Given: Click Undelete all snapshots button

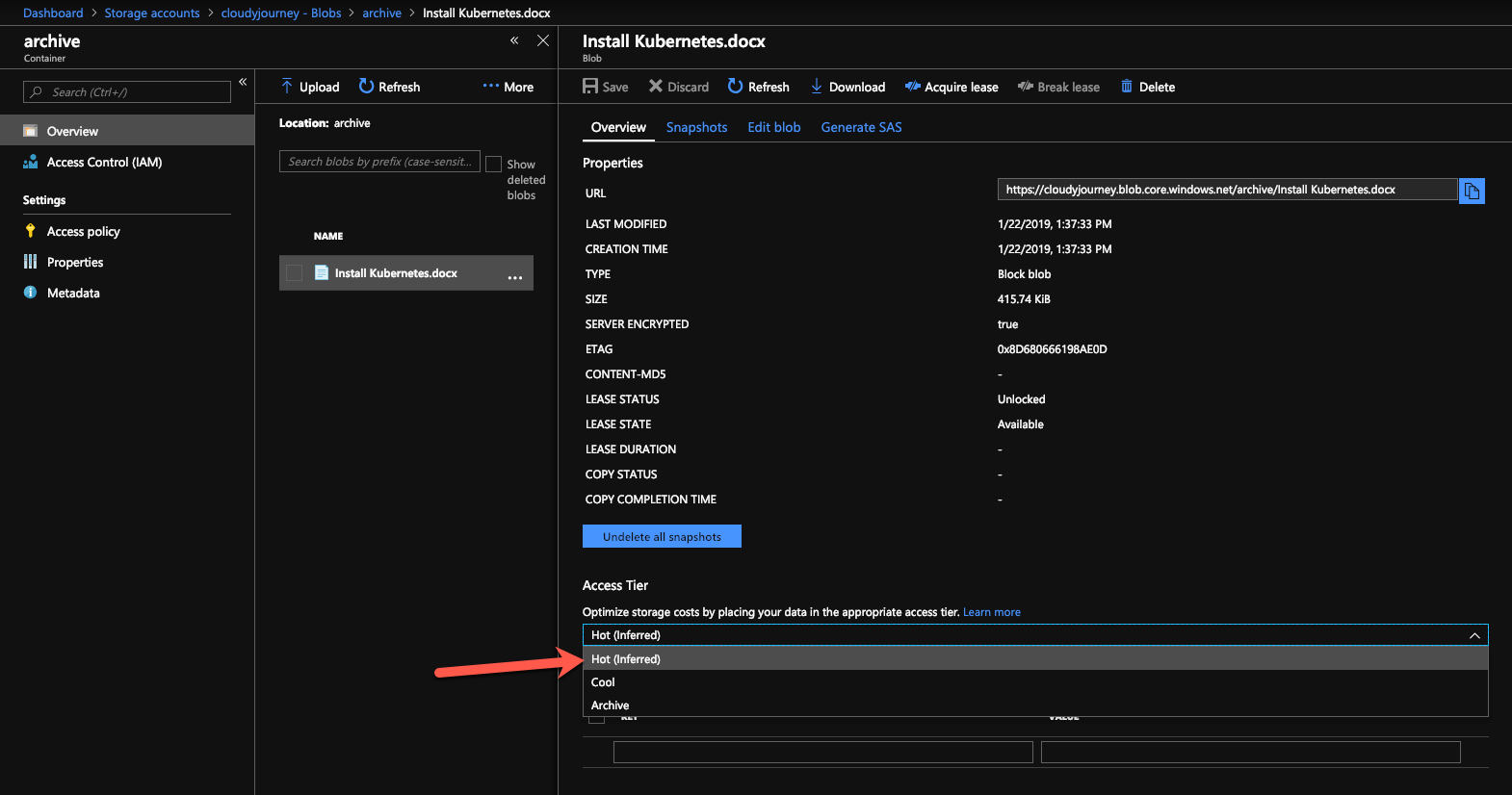Looking at the screenshot, I should click(662, 536).
